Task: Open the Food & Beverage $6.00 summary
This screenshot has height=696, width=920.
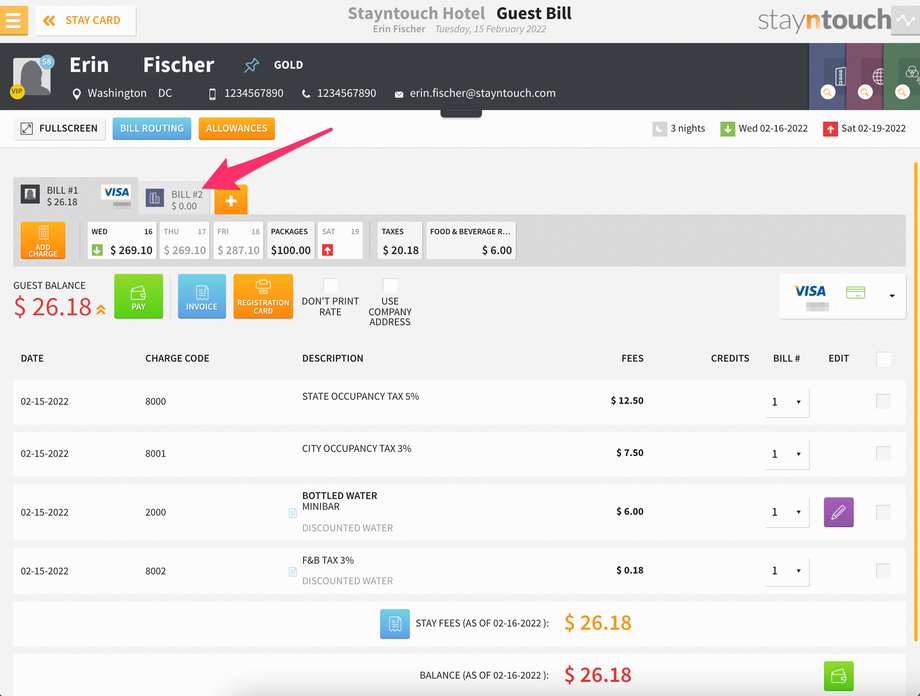Action: point(471,241)
